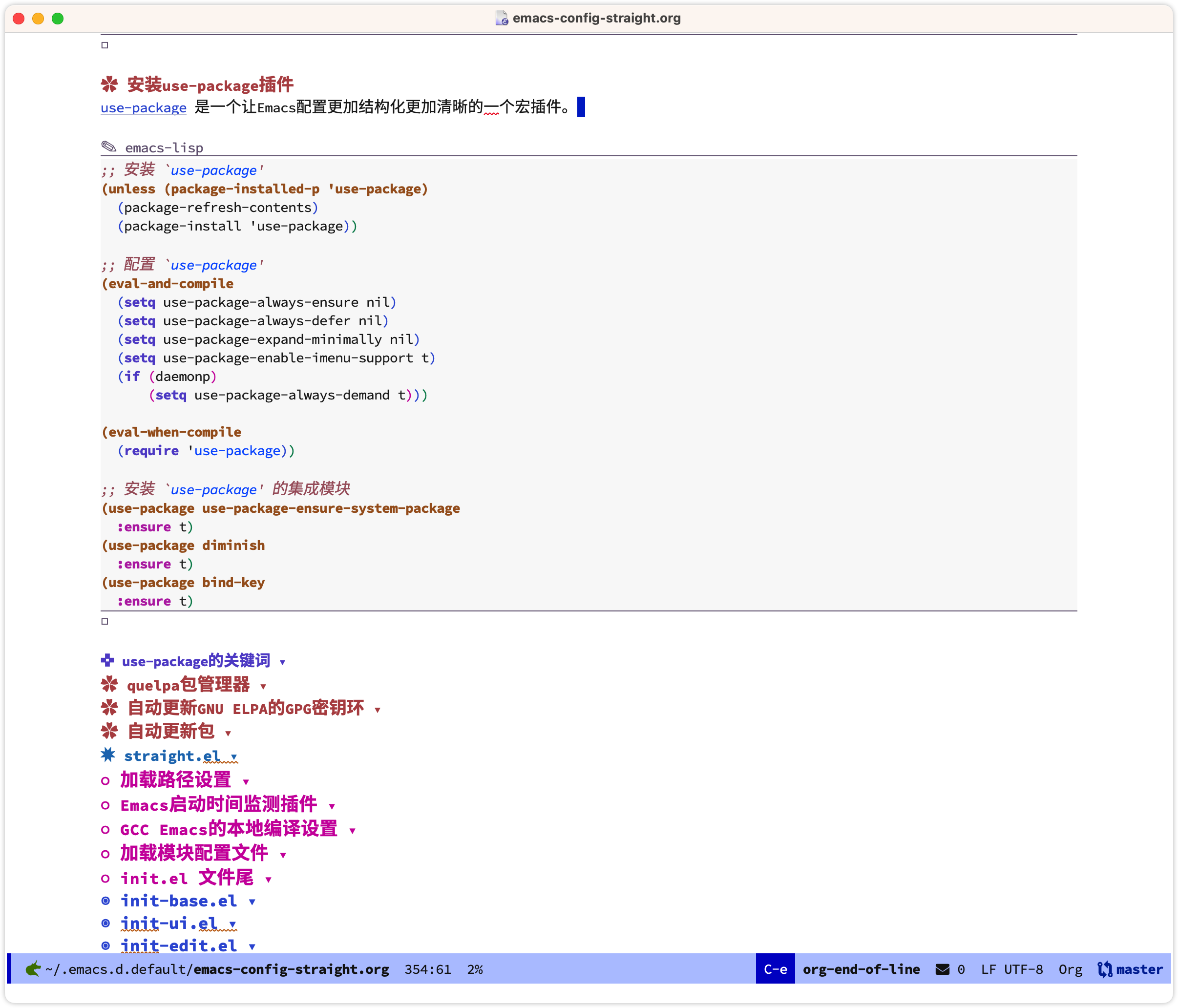This screenshot has width=1178, height=1008.
Task: Open the use-package hyperlink in the paragraph
Action: coord(143,108)
